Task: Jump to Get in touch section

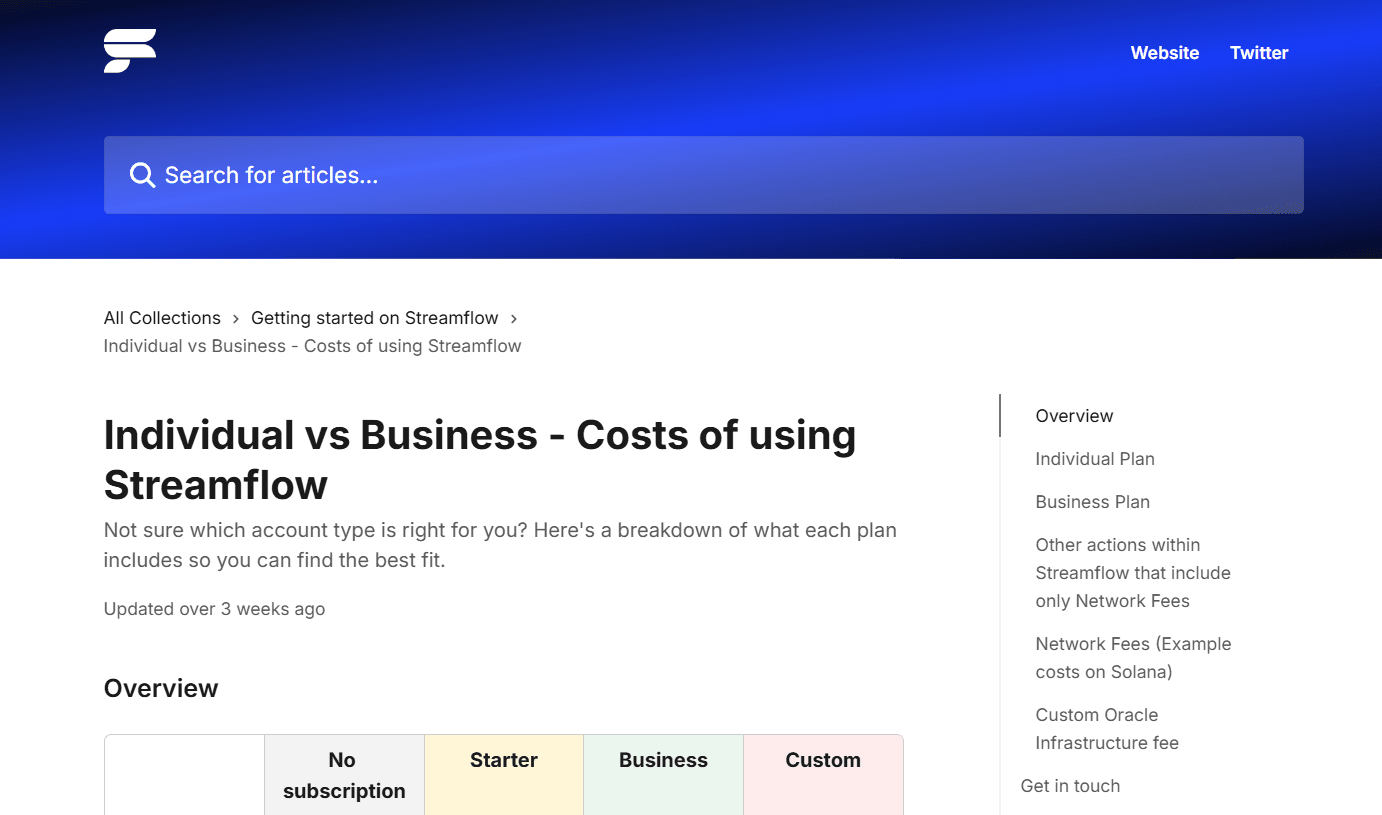Action: click(x=1070, y=786)
